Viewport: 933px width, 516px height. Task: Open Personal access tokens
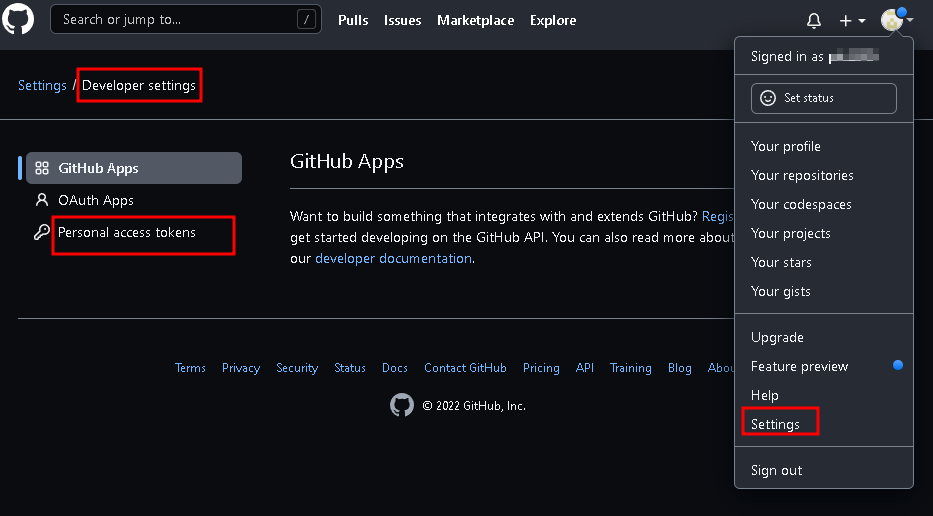tap(127, 233)
